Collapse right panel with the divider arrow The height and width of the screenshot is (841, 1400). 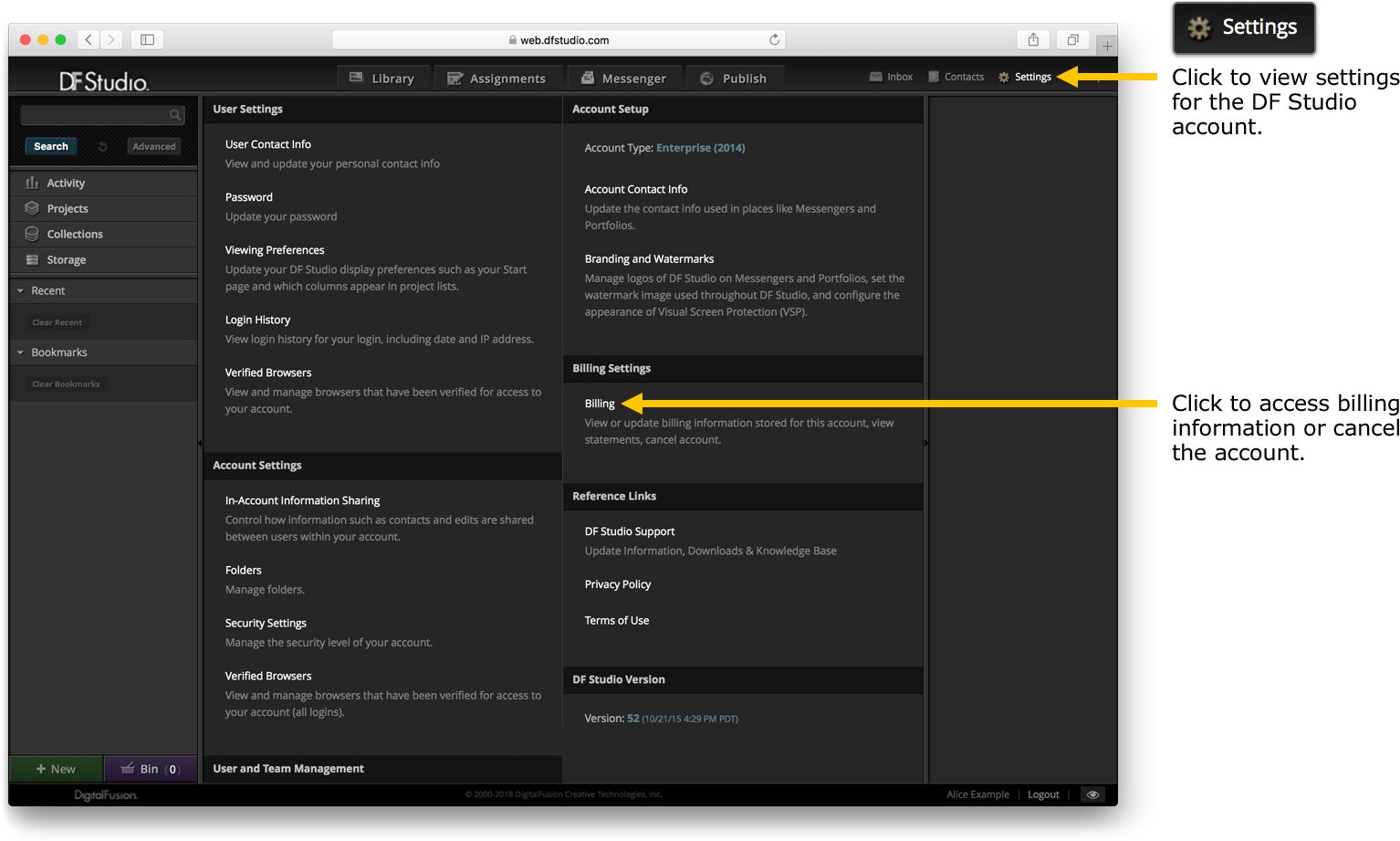tap(926, 443)
